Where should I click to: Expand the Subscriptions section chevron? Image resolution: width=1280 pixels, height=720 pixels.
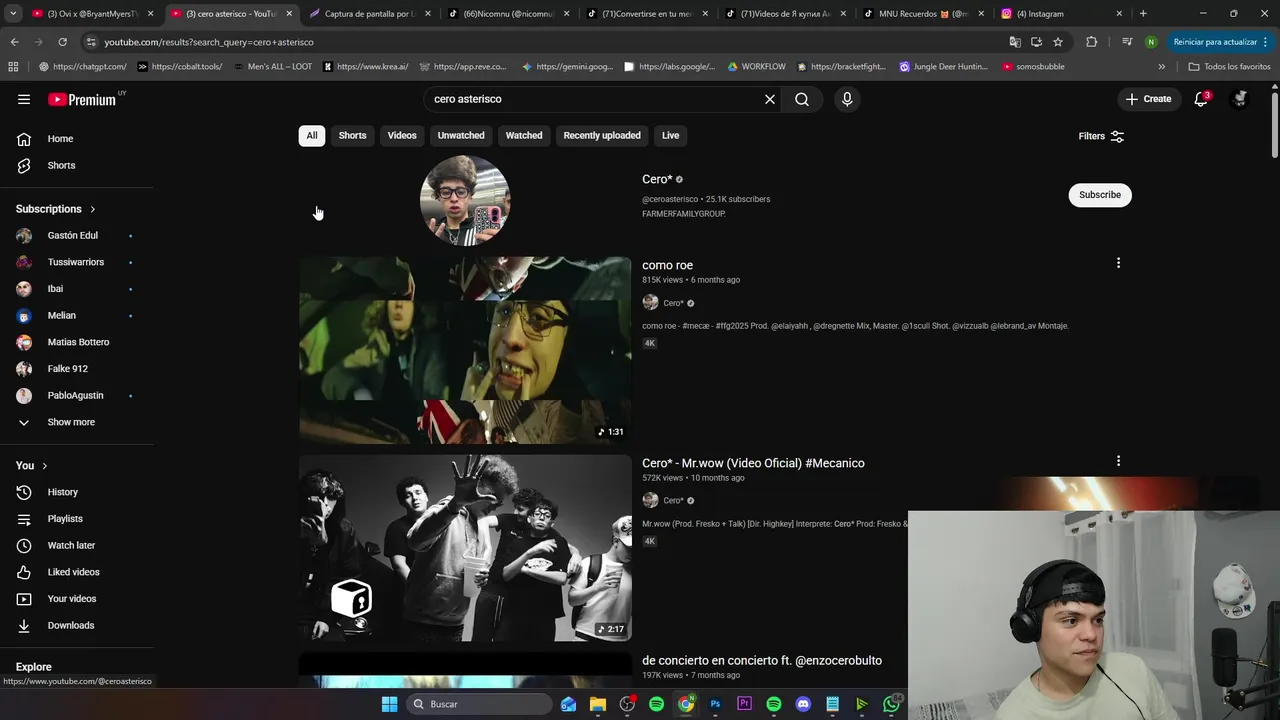[x=93, y=209]
